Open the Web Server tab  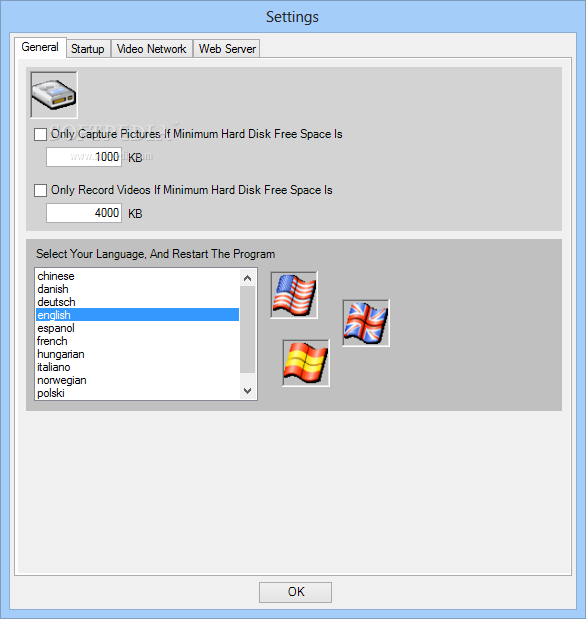[227, 49]
